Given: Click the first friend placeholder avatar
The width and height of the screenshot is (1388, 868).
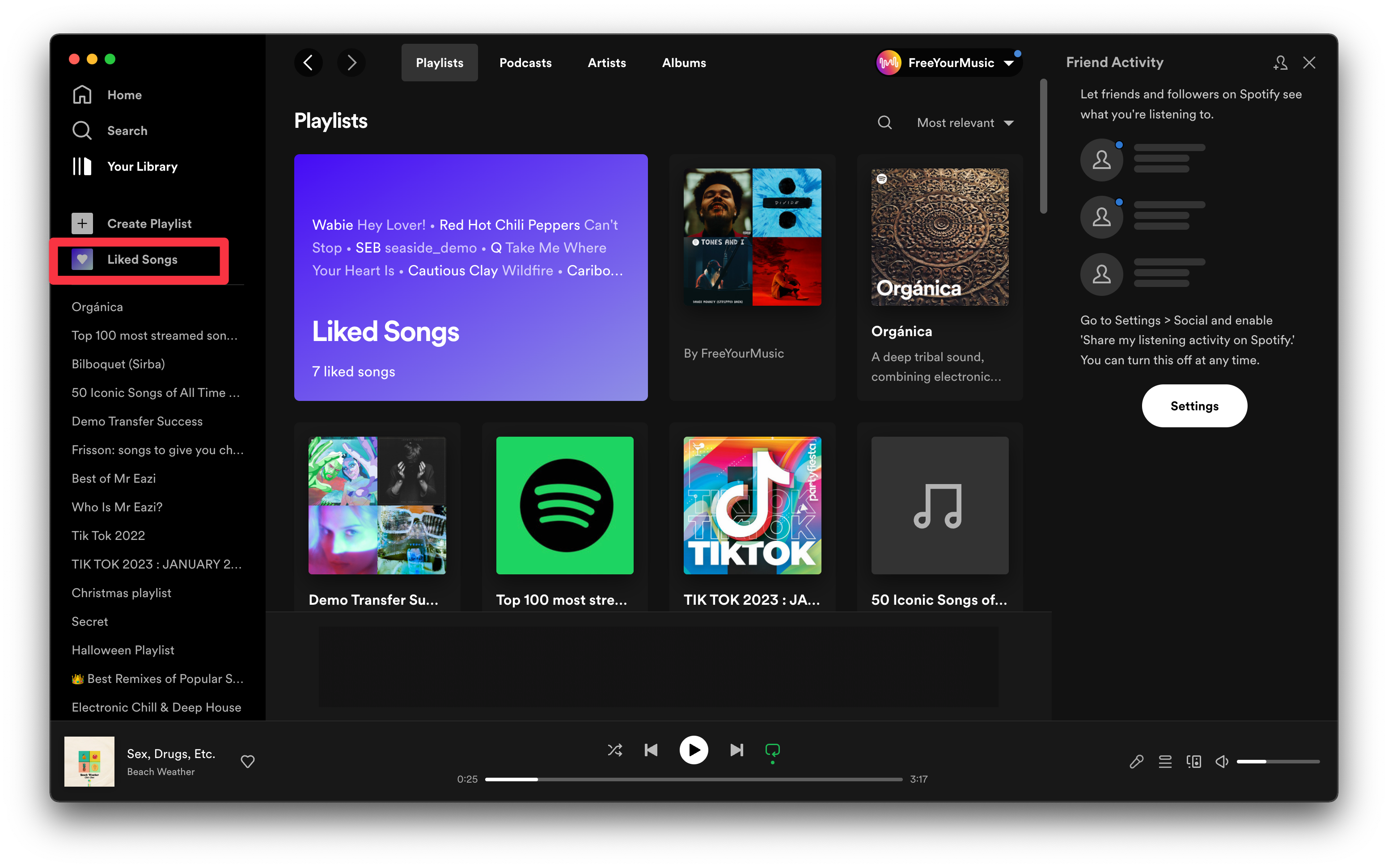Looking at the screenshot, I should 1101,160.
